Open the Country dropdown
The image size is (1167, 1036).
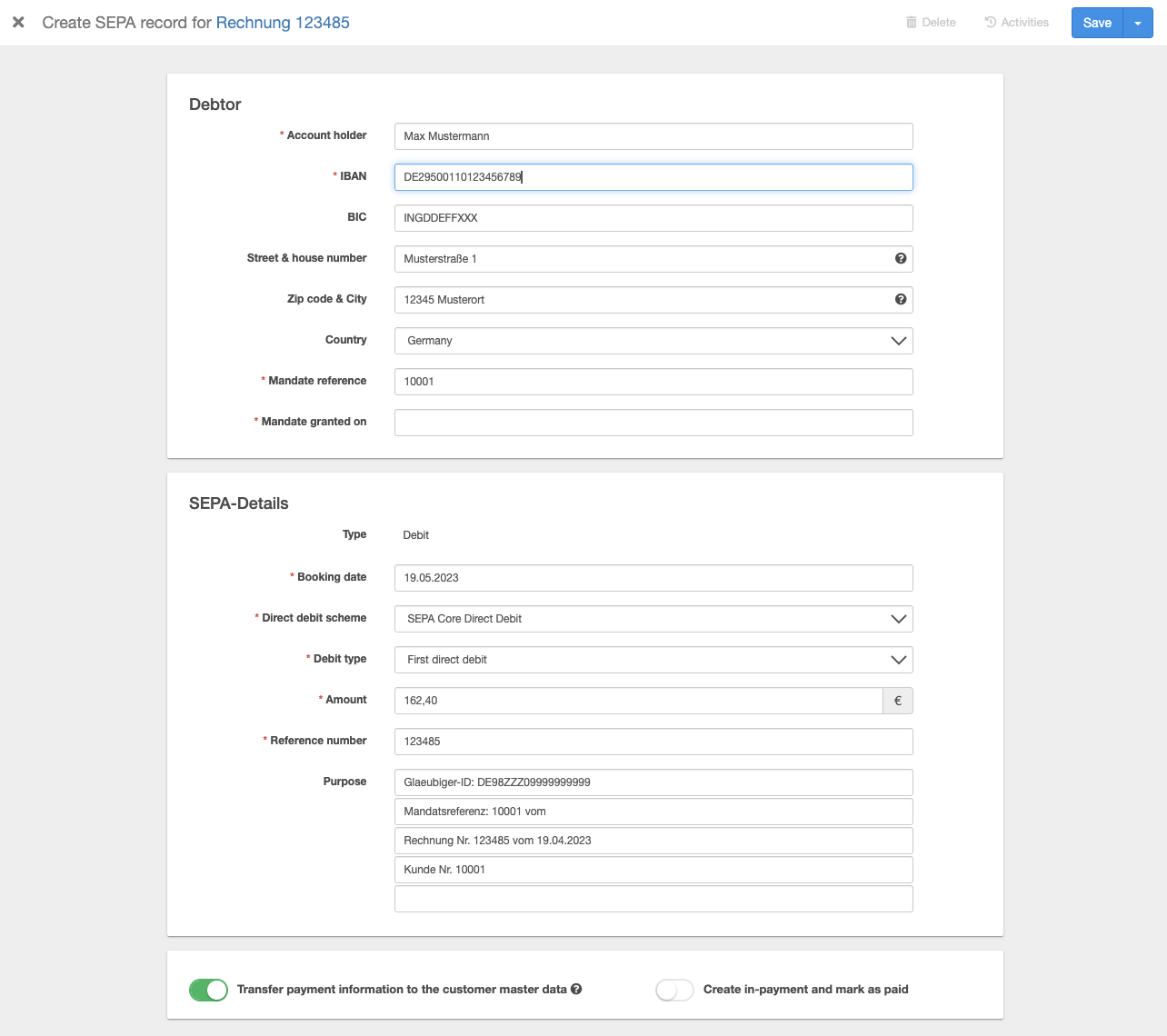(x=653, y=341)
